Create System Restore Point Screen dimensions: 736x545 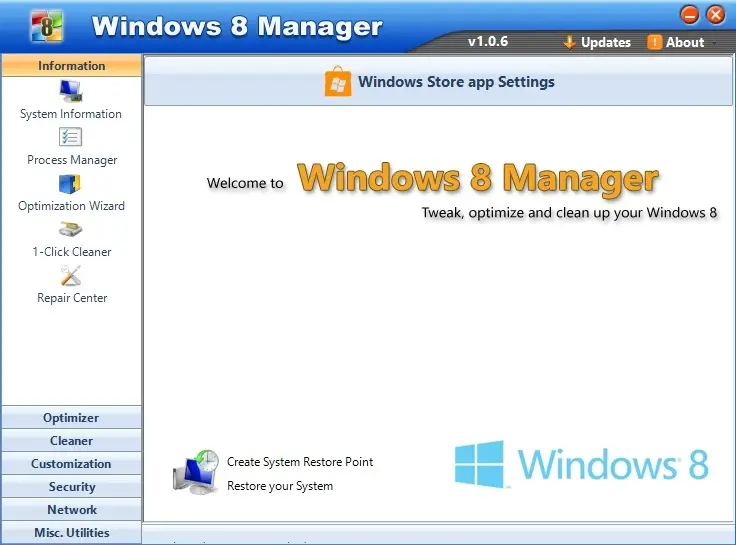300,462
